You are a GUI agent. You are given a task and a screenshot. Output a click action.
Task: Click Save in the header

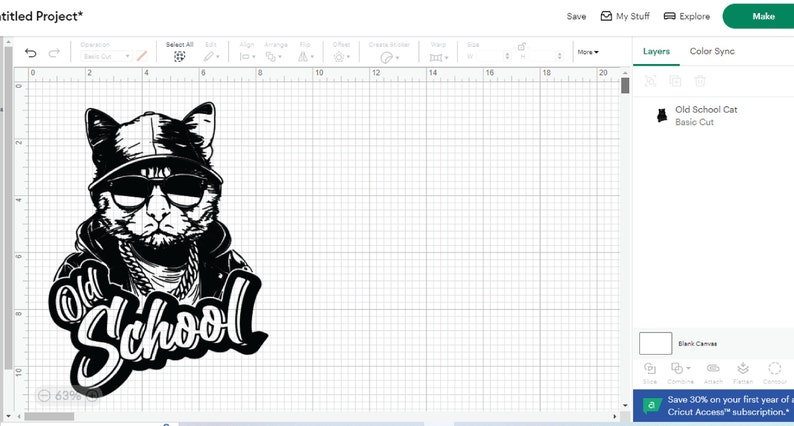(576, 16)
